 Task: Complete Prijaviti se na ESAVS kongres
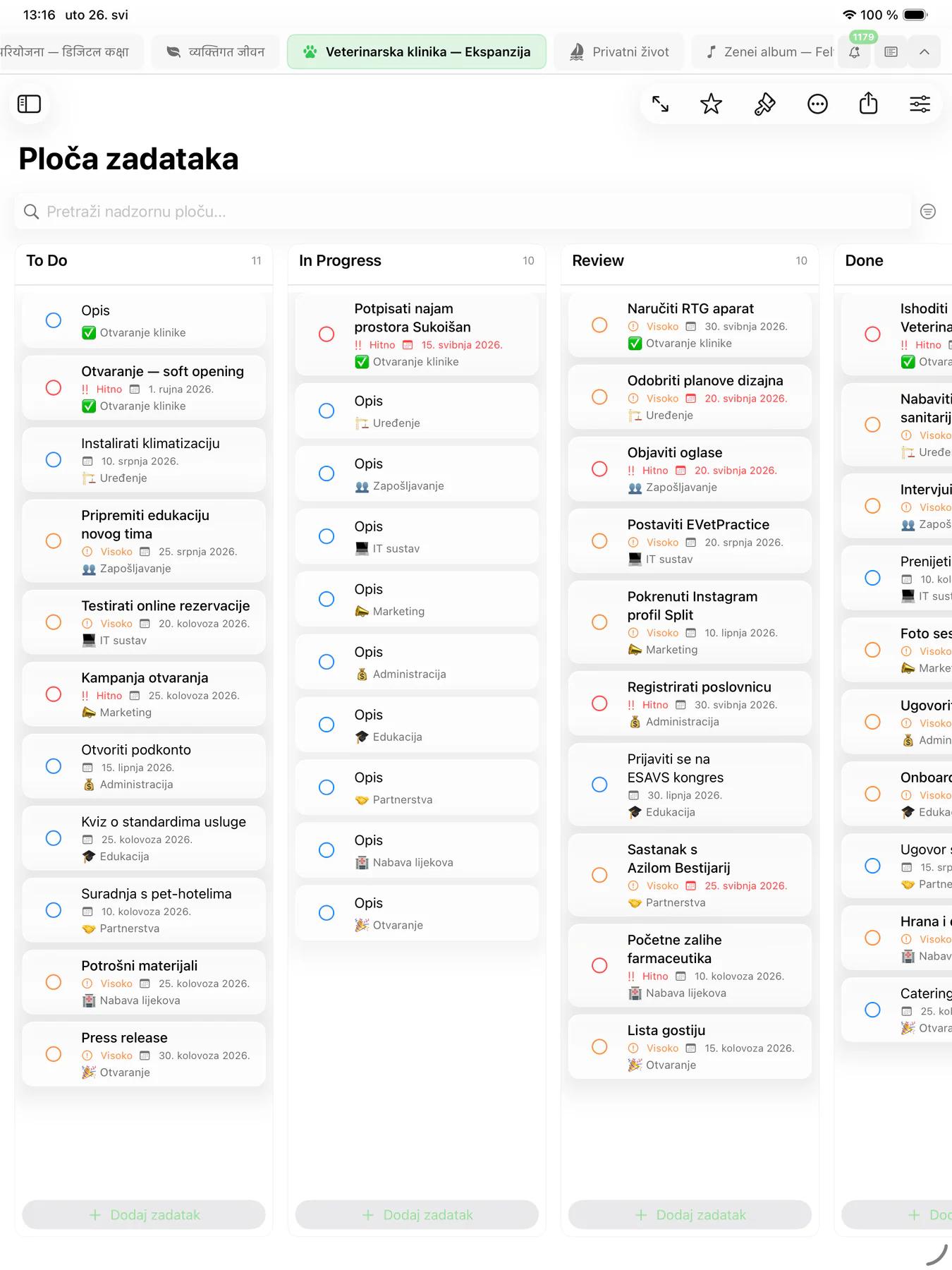coord(599,785)
